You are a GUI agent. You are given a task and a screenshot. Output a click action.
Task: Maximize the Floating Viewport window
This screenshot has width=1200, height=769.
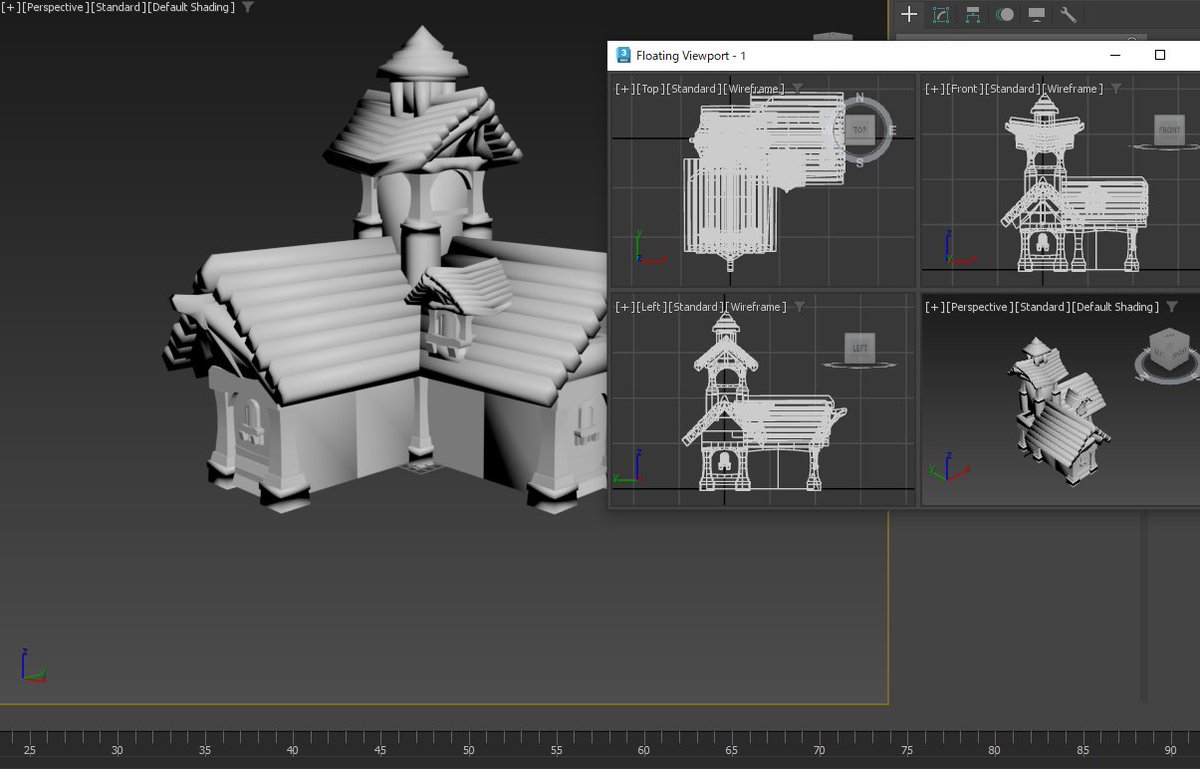(1160, 55)
